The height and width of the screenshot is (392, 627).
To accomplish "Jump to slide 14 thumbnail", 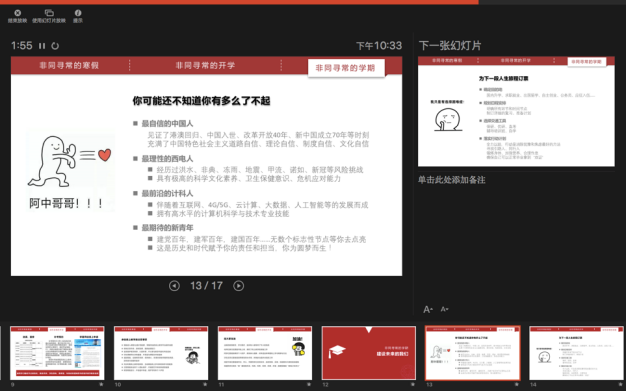I will [576, 353].
